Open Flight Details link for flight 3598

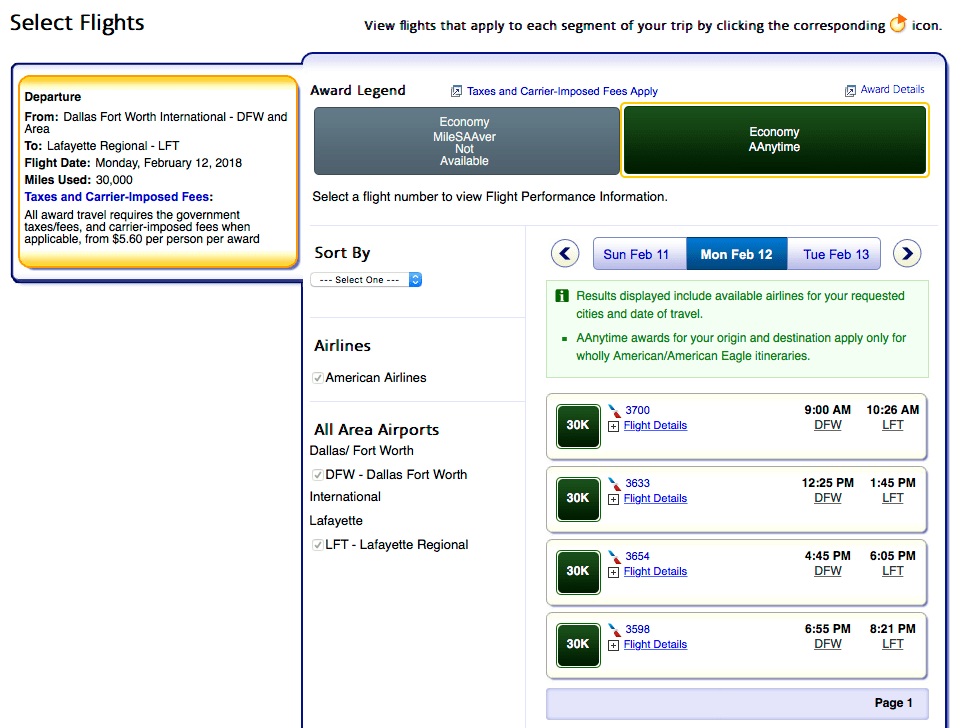(x=655, y=645)
